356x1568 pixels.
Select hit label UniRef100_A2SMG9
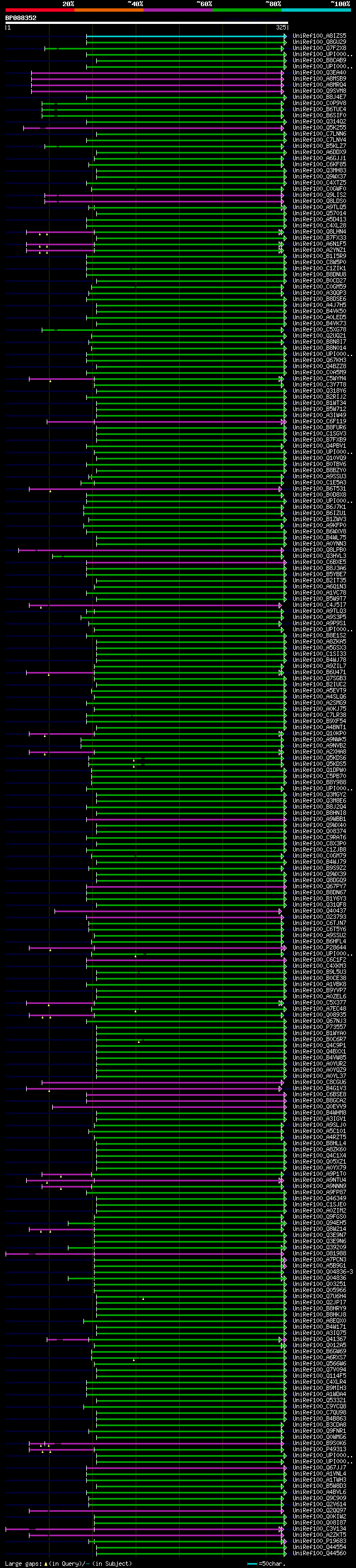[x=319, y=703]
